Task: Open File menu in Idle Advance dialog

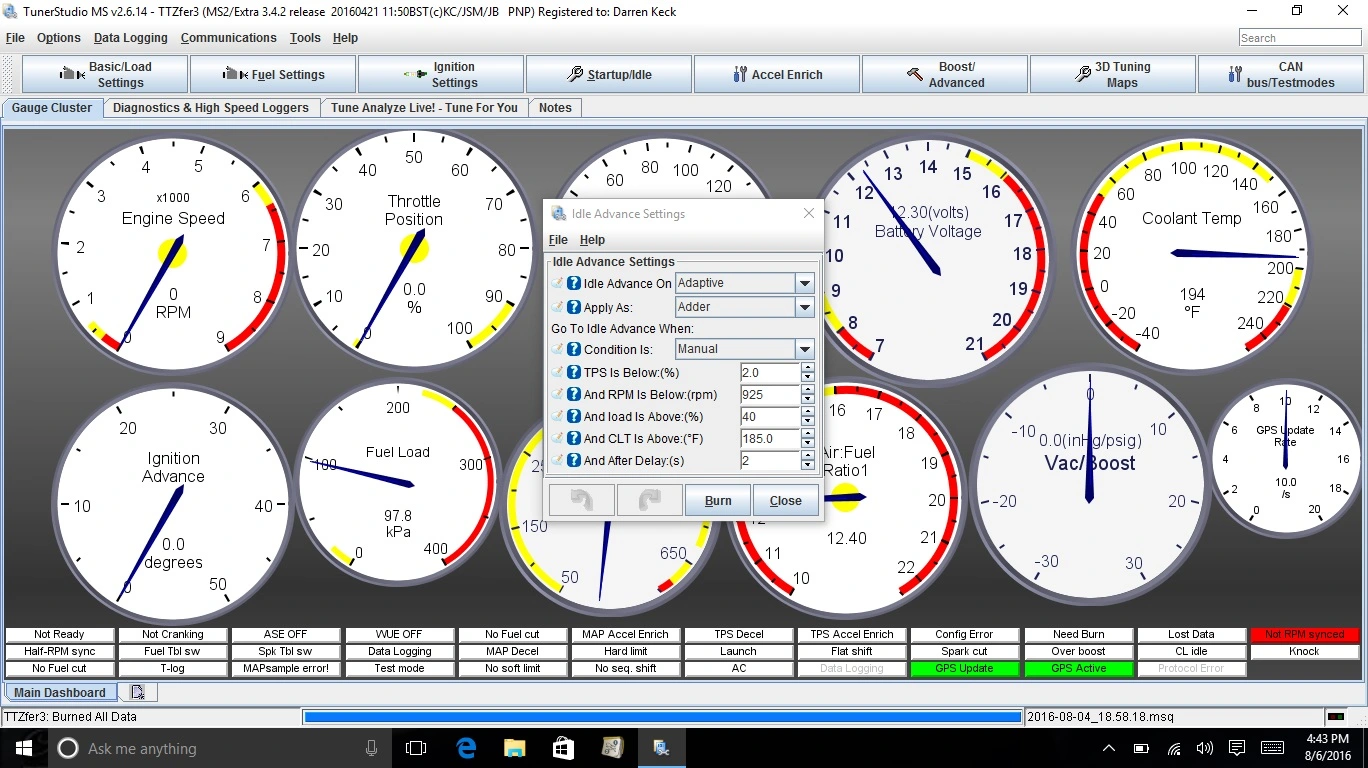Action: point(558,240)
